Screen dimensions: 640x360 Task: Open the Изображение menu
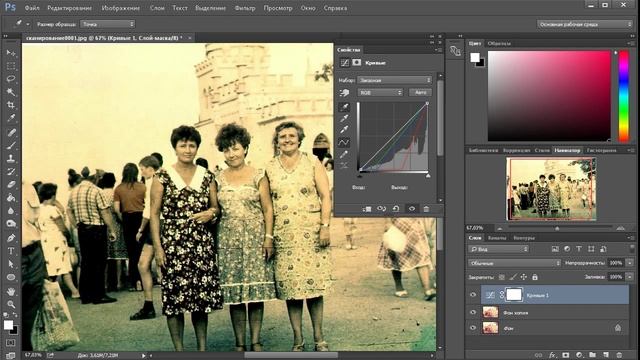click(120, 8)
